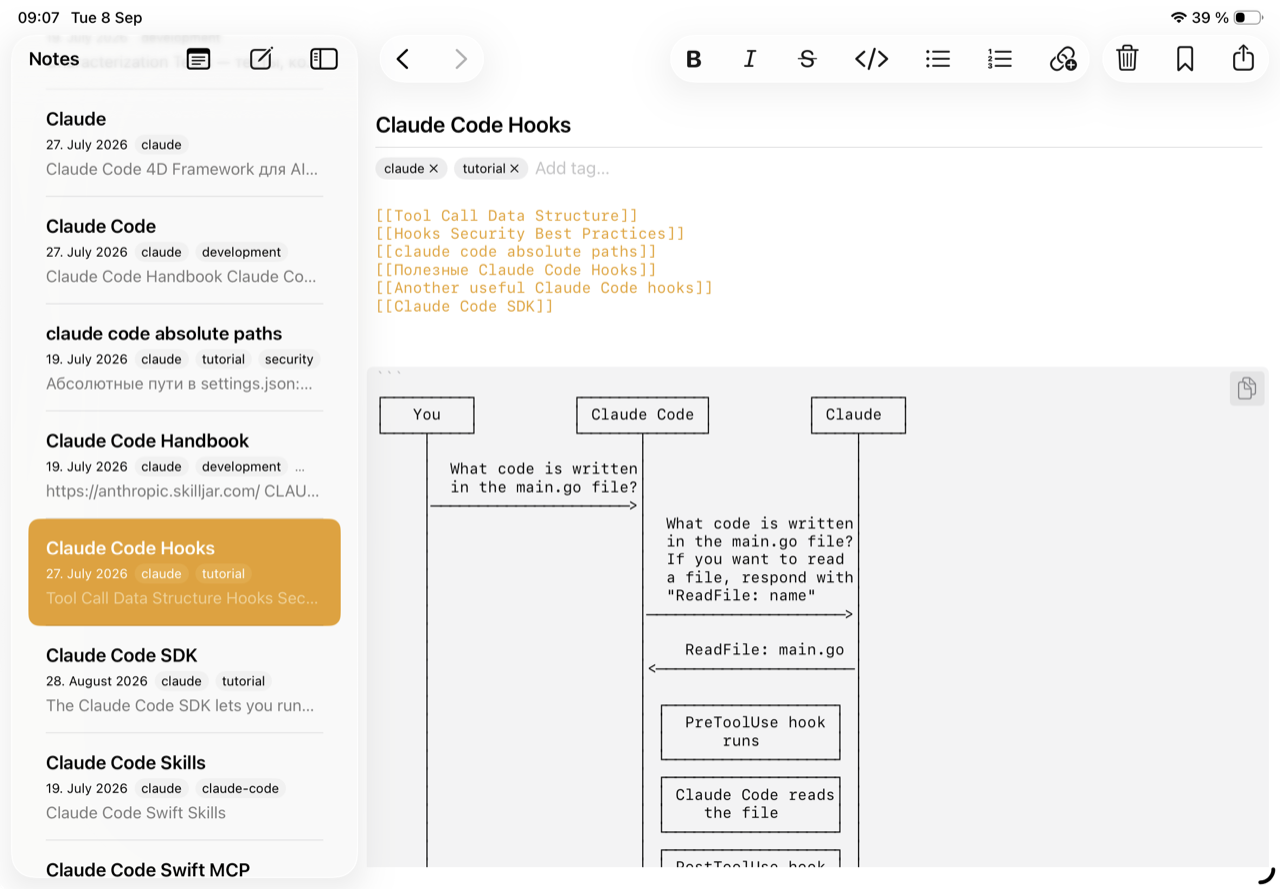Go forward with the right chevron

[461, 59]
